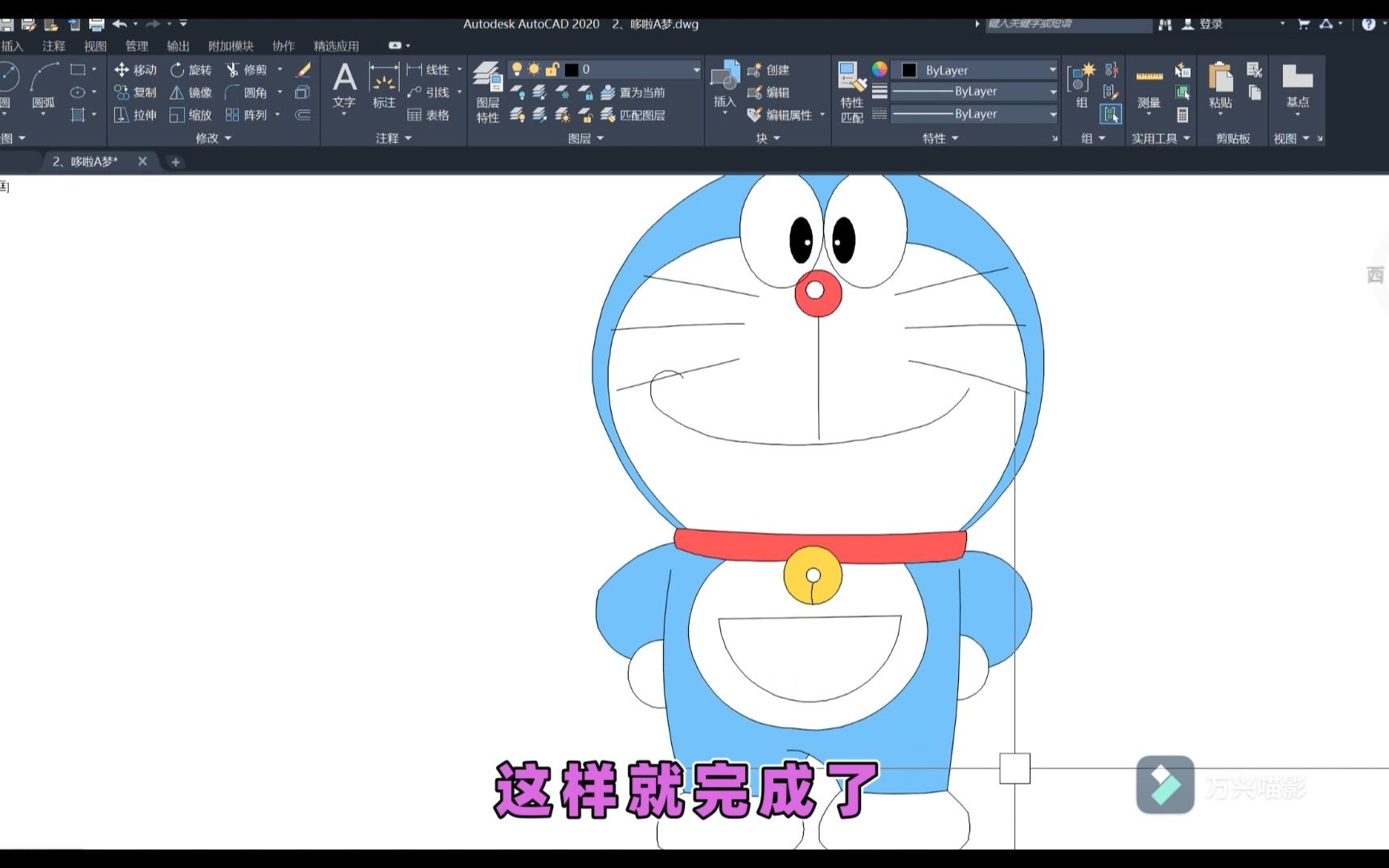The width and height of the screenshot is (1389, 868).
Task: Click the Group (组) icon
Action: [1082, 85]
